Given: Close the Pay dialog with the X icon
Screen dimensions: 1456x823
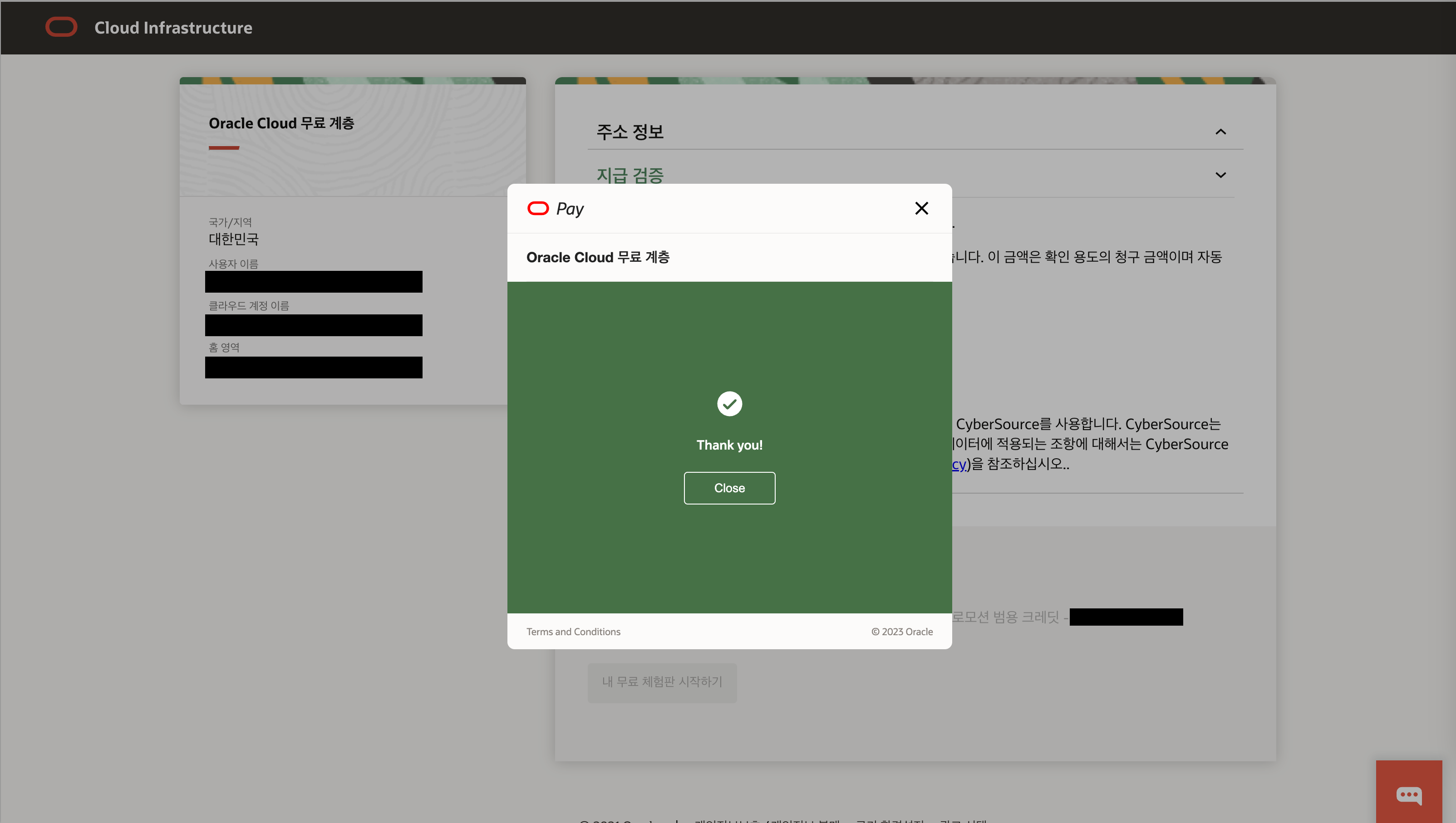Looking at the screenshot, I should (x=921, y=209).
